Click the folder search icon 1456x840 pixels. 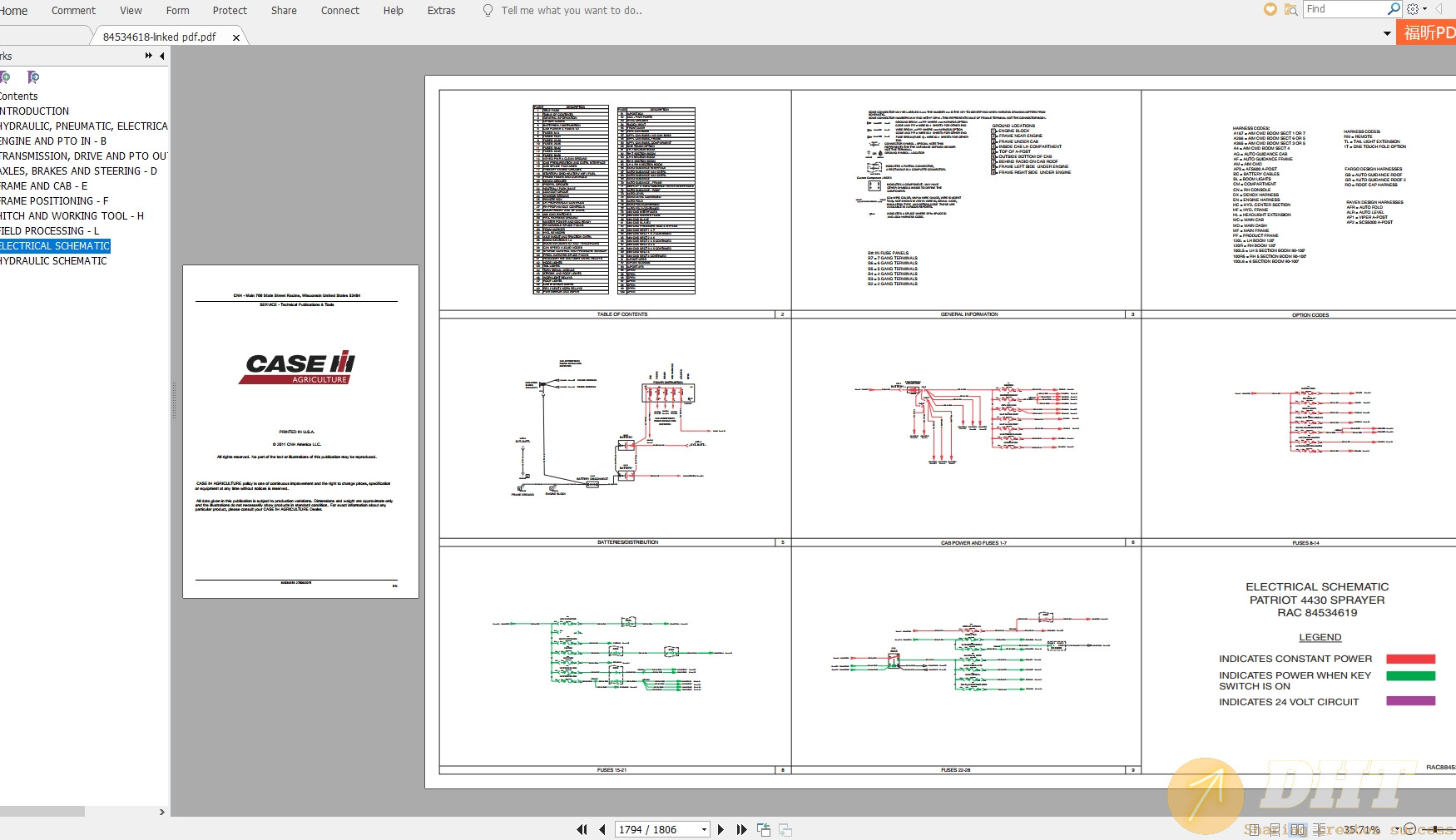click(1290, 9)
